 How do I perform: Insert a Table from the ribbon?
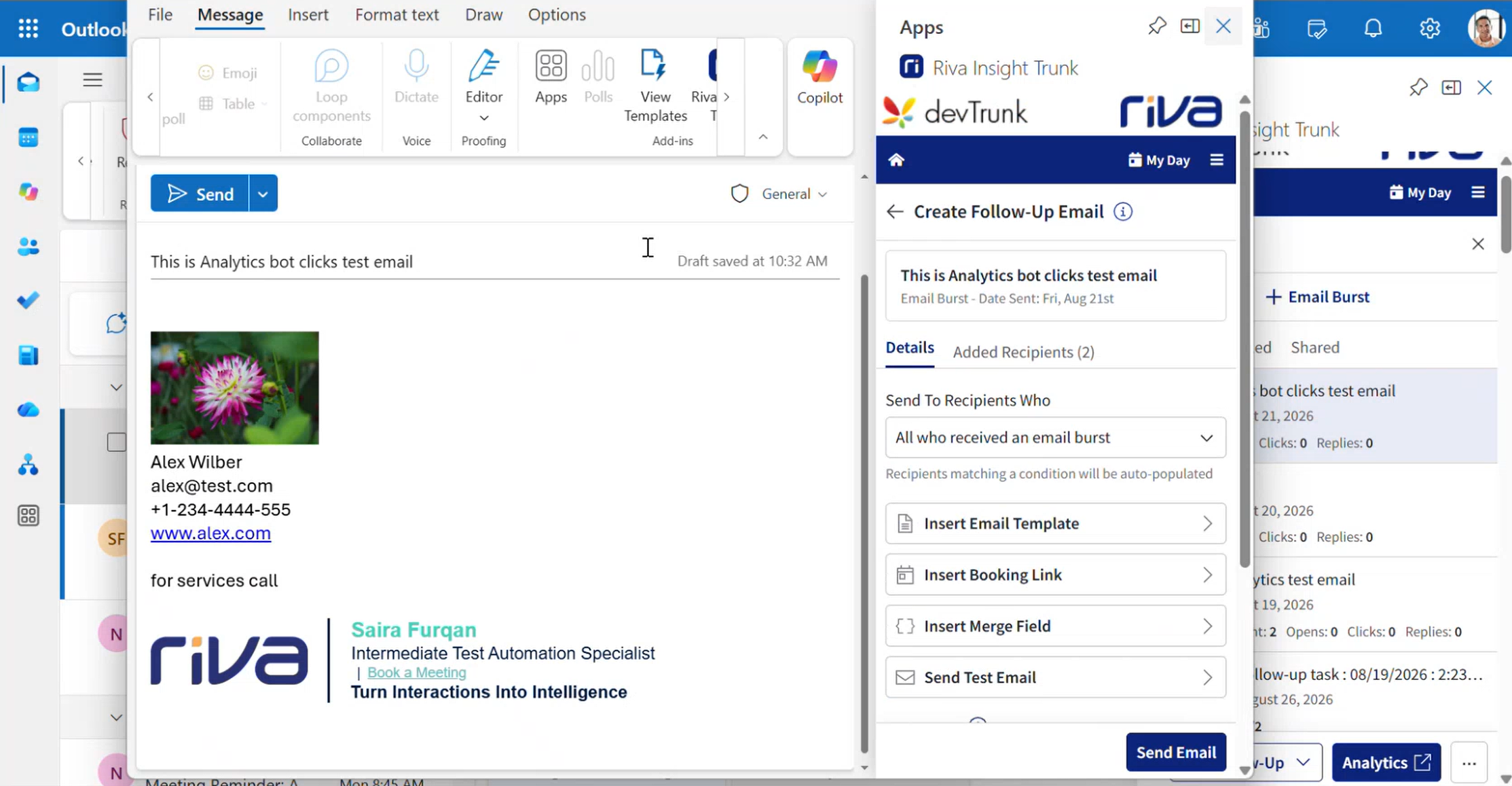[x=231, y=103]
